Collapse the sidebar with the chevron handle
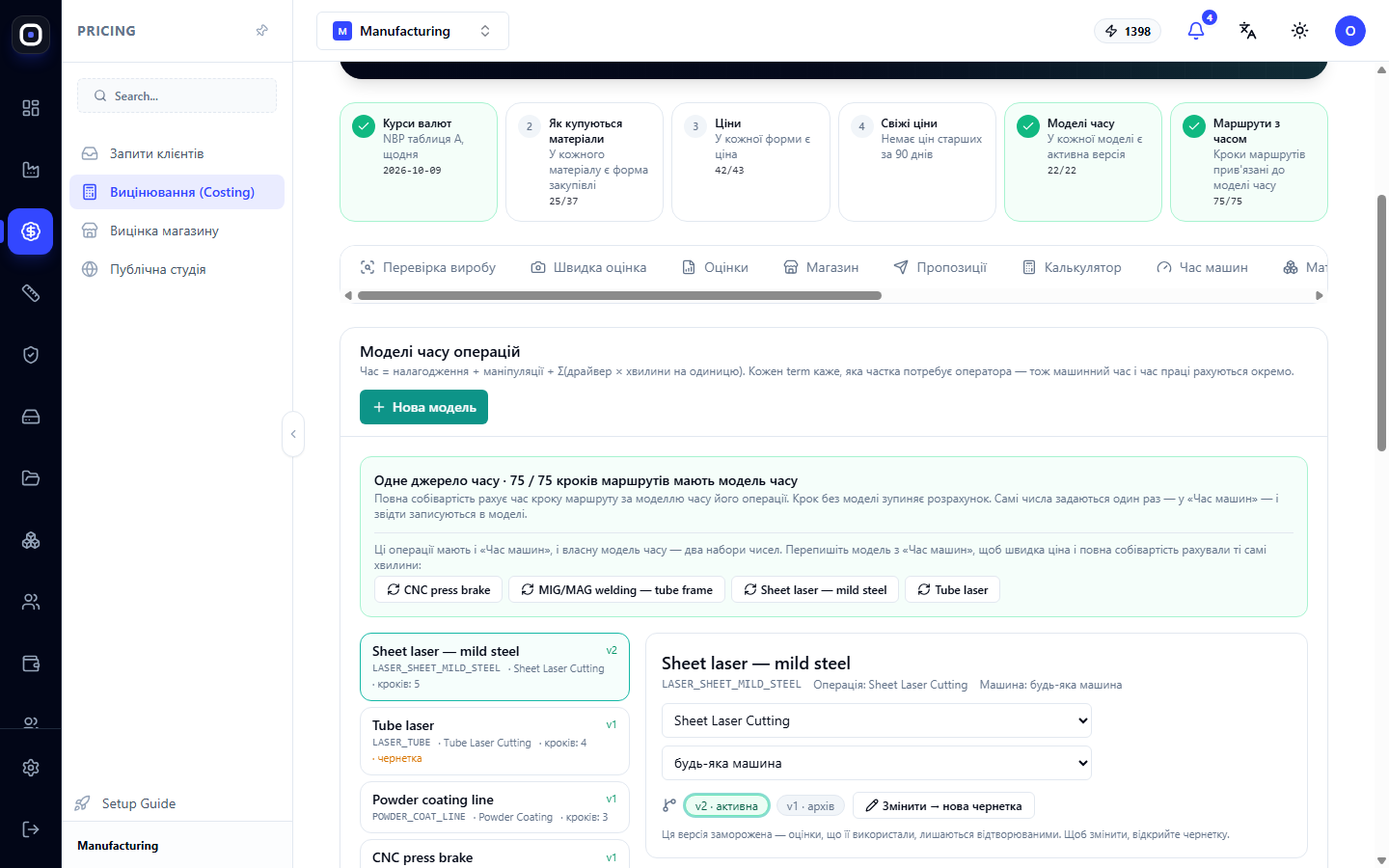 pyautogui.click(x=293, y=434)
